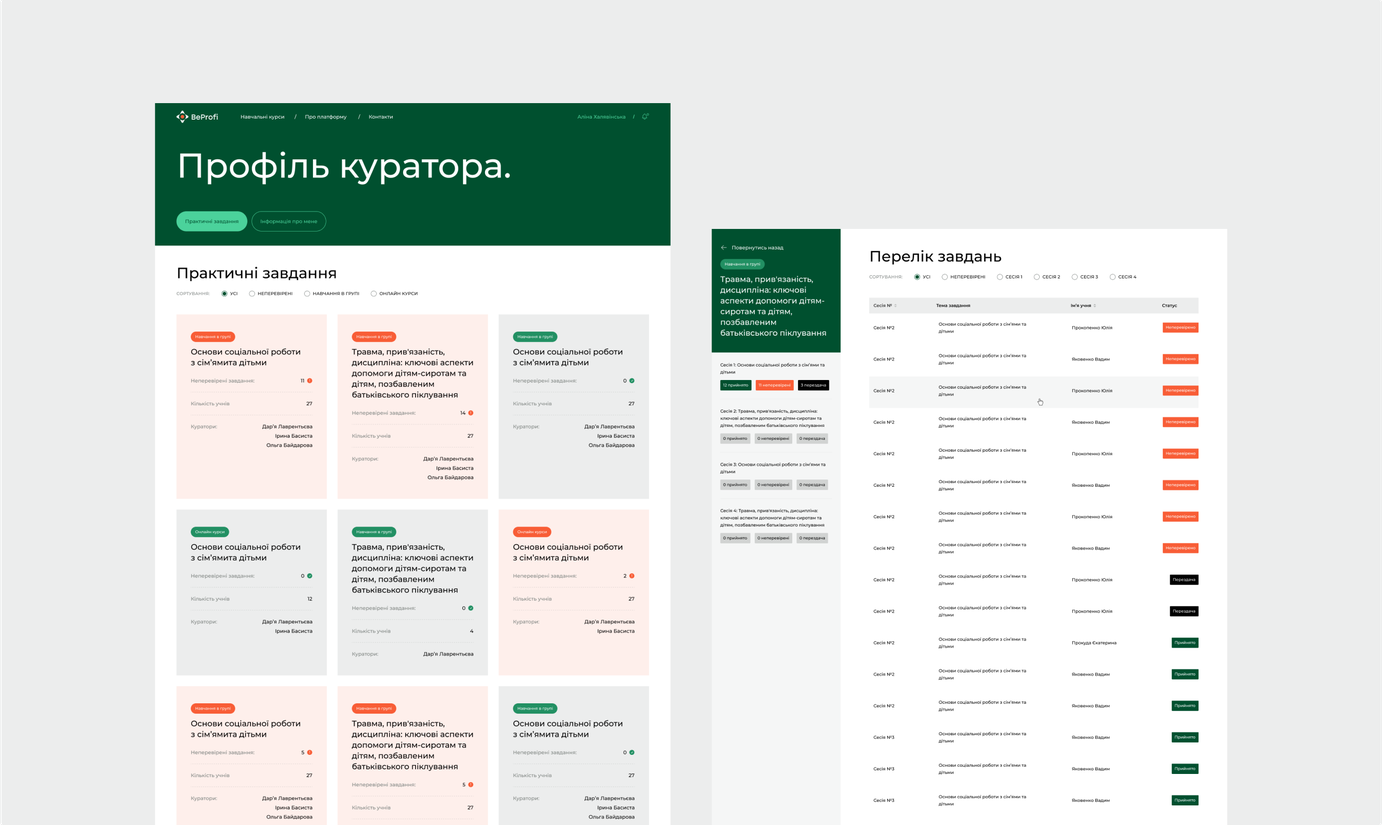Viewport: 1382px width, 825px height.
Task: Select НЕПЕРЕВІРЕНІ radio under Практичні завдання
Action: [x=252, y=294]
